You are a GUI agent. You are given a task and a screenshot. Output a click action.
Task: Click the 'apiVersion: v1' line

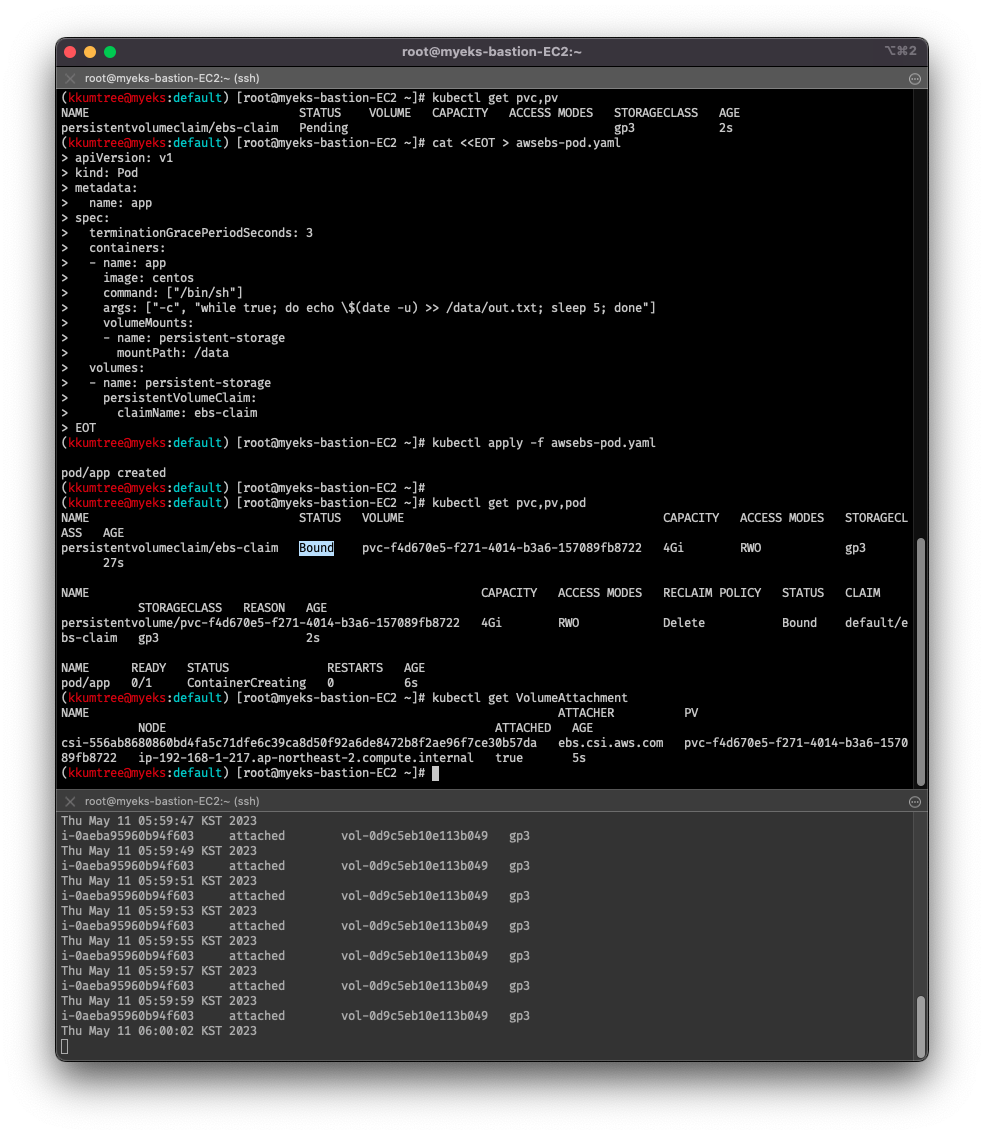pos(124,158)
